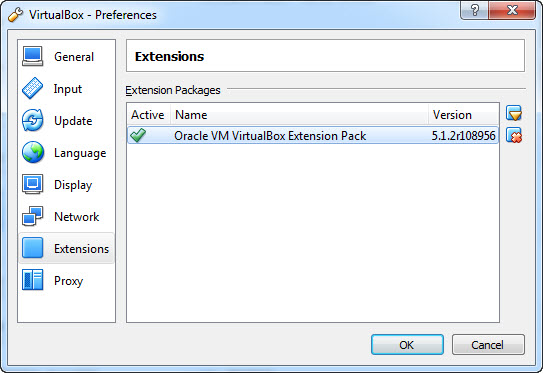Select the Extensions sidebar entry
543x373 pixels.
(x=66, y=248)
